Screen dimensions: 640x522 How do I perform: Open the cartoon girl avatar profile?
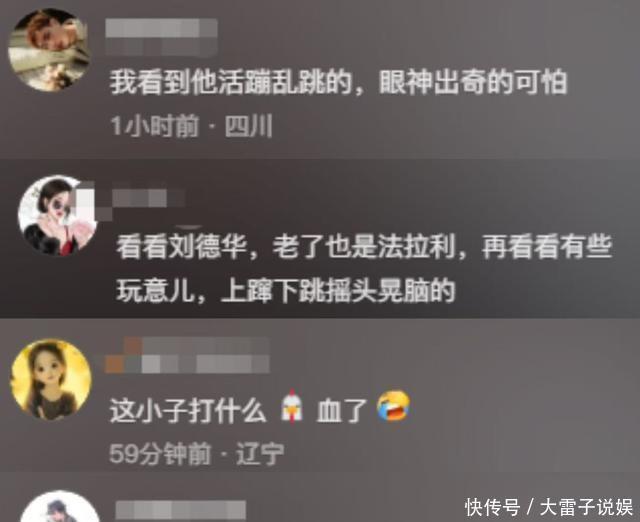pos(51,380)
